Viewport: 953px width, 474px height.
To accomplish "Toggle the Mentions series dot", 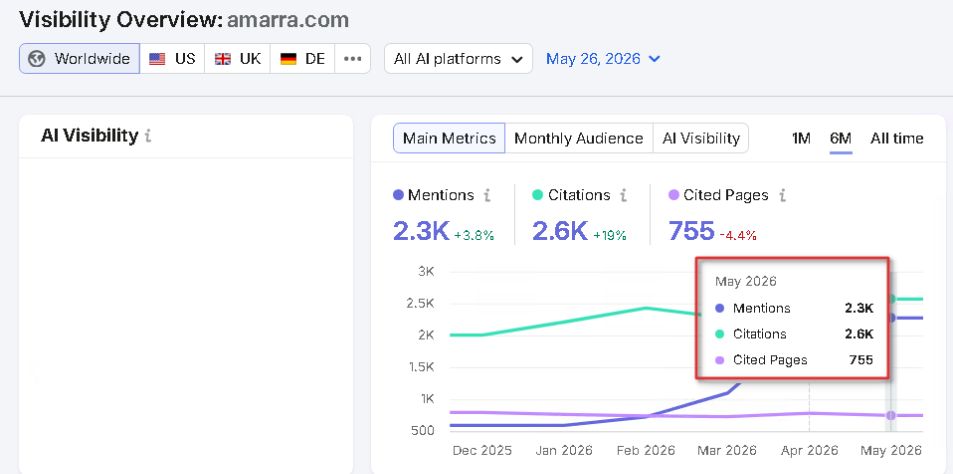I will 399,195.
